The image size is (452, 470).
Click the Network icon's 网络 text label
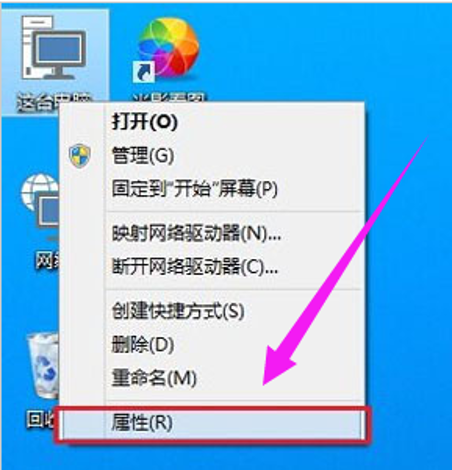(x=47, y=260)
